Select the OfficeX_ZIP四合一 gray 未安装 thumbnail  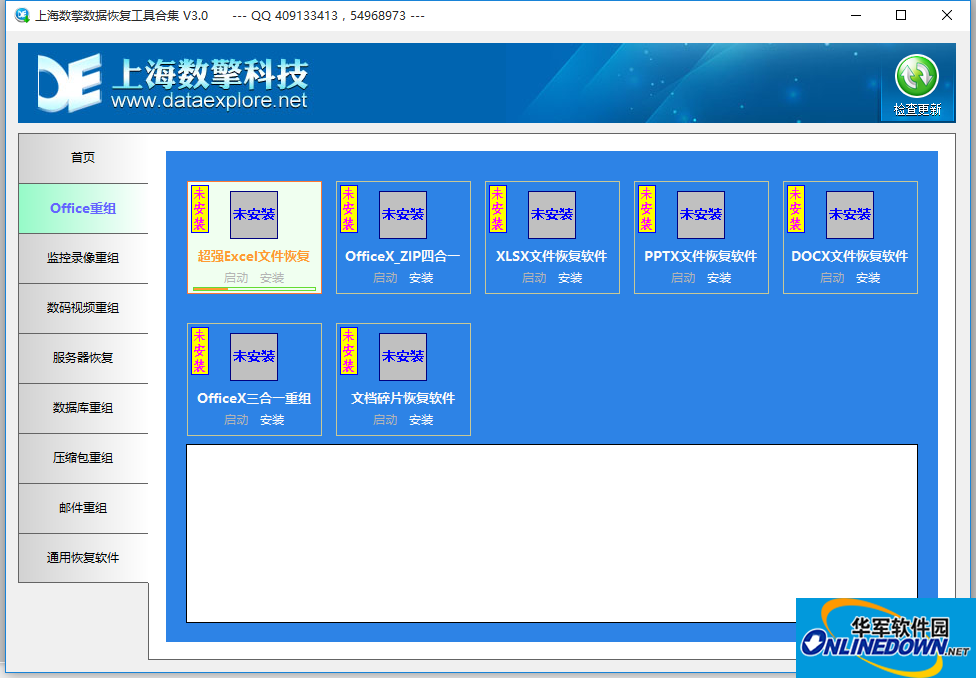(403, 215)
